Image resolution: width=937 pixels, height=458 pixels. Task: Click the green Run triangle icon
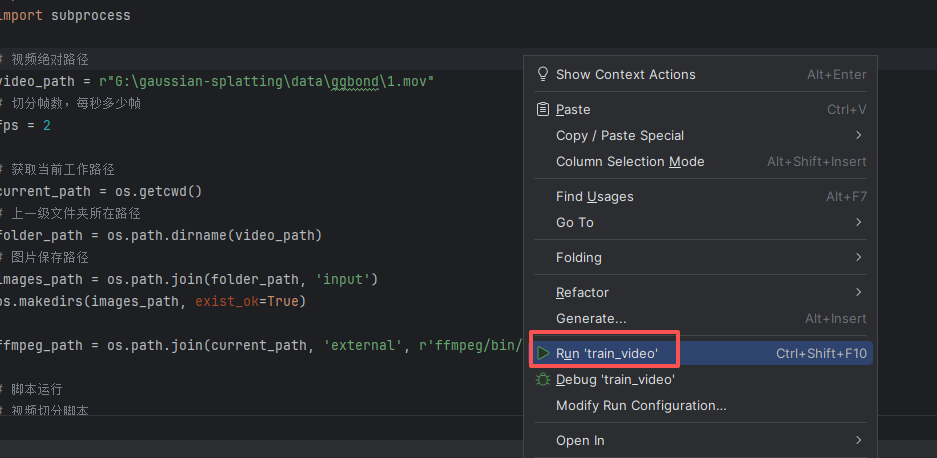click(x=543, y=353)
